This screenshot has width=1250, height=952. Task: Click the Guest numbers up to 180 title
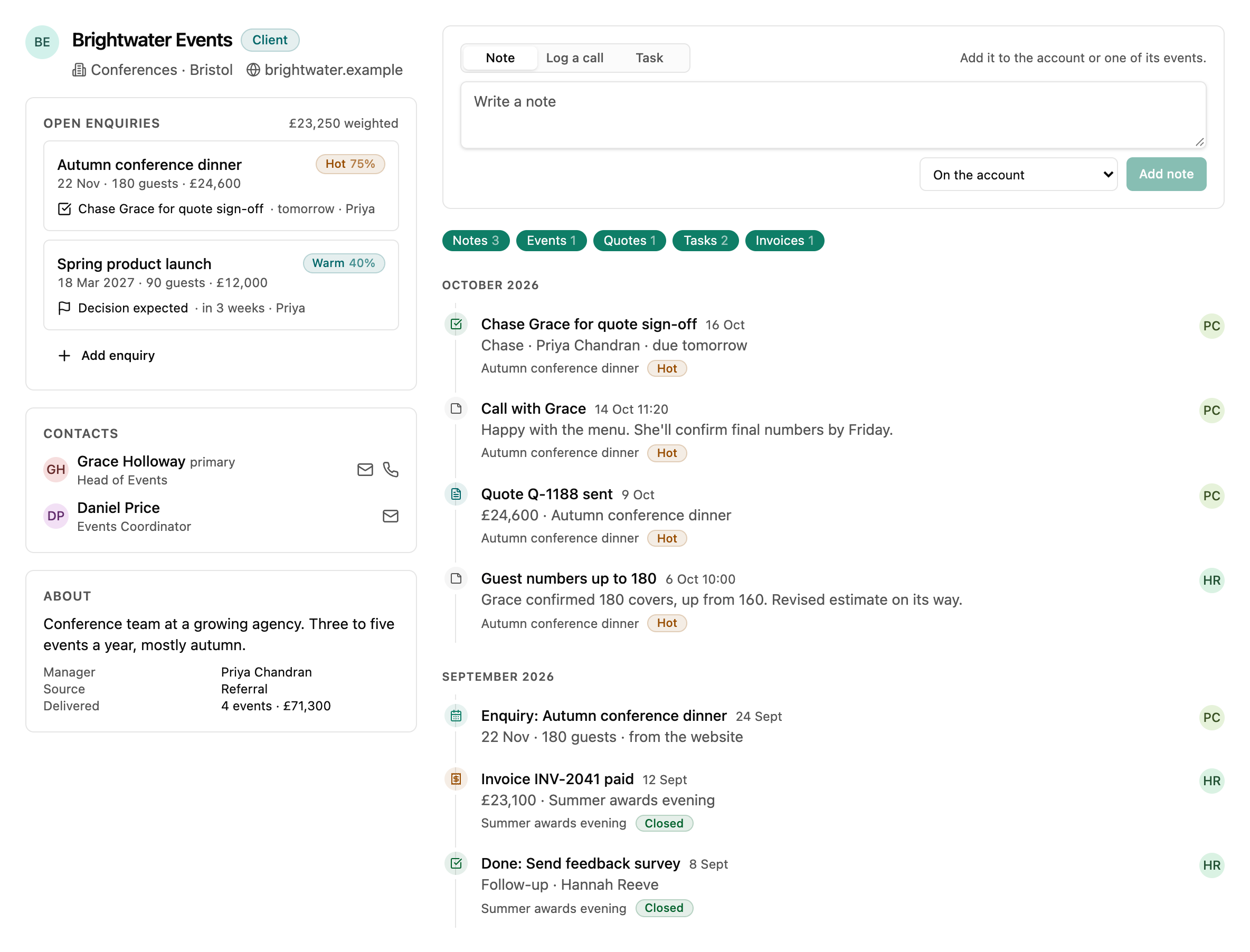pyautogui.click(x=569, y=578)
